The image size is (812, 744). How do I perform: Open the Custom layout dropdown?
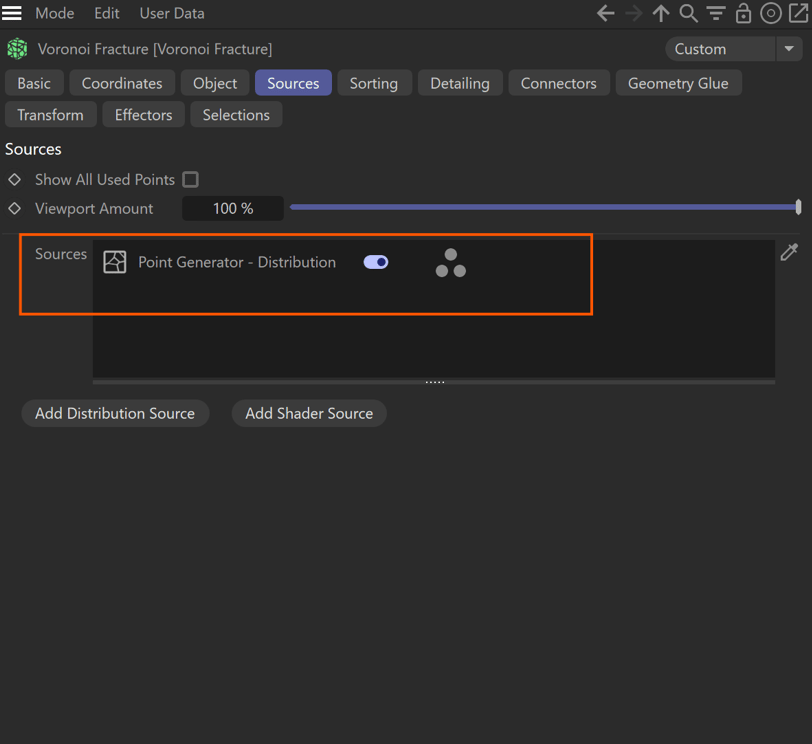click(x=720, y=49)
